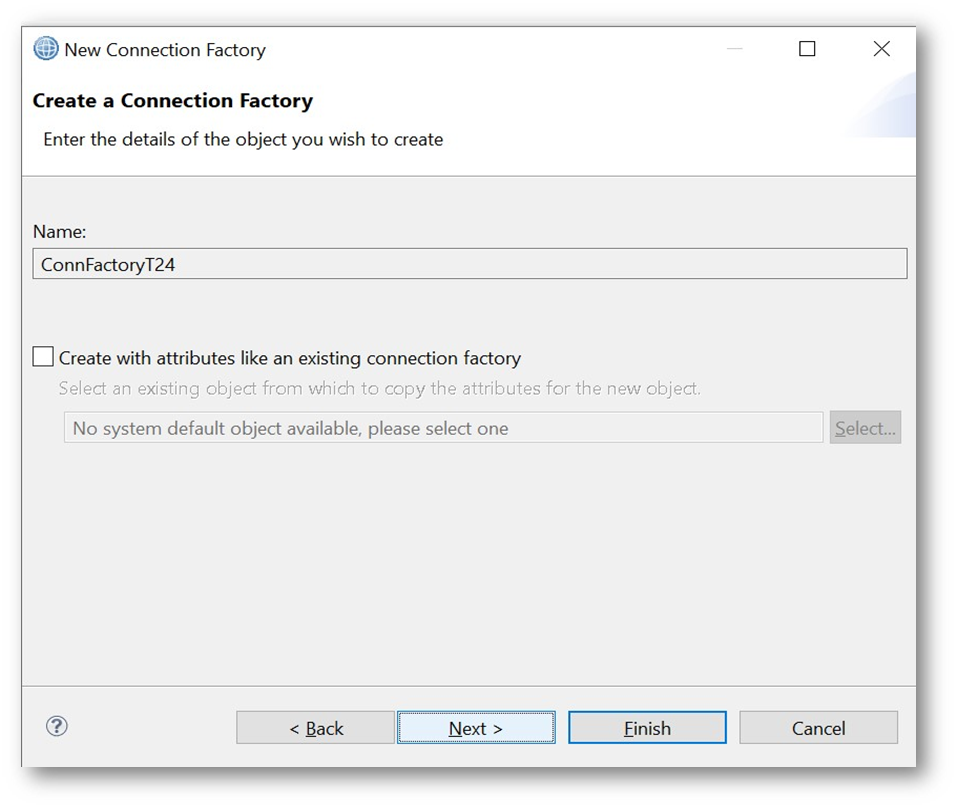The width and height of the screenshot is (958, 809).
Task: Close the New Connection Factory dialog
Action: click(x=881, y=49)
